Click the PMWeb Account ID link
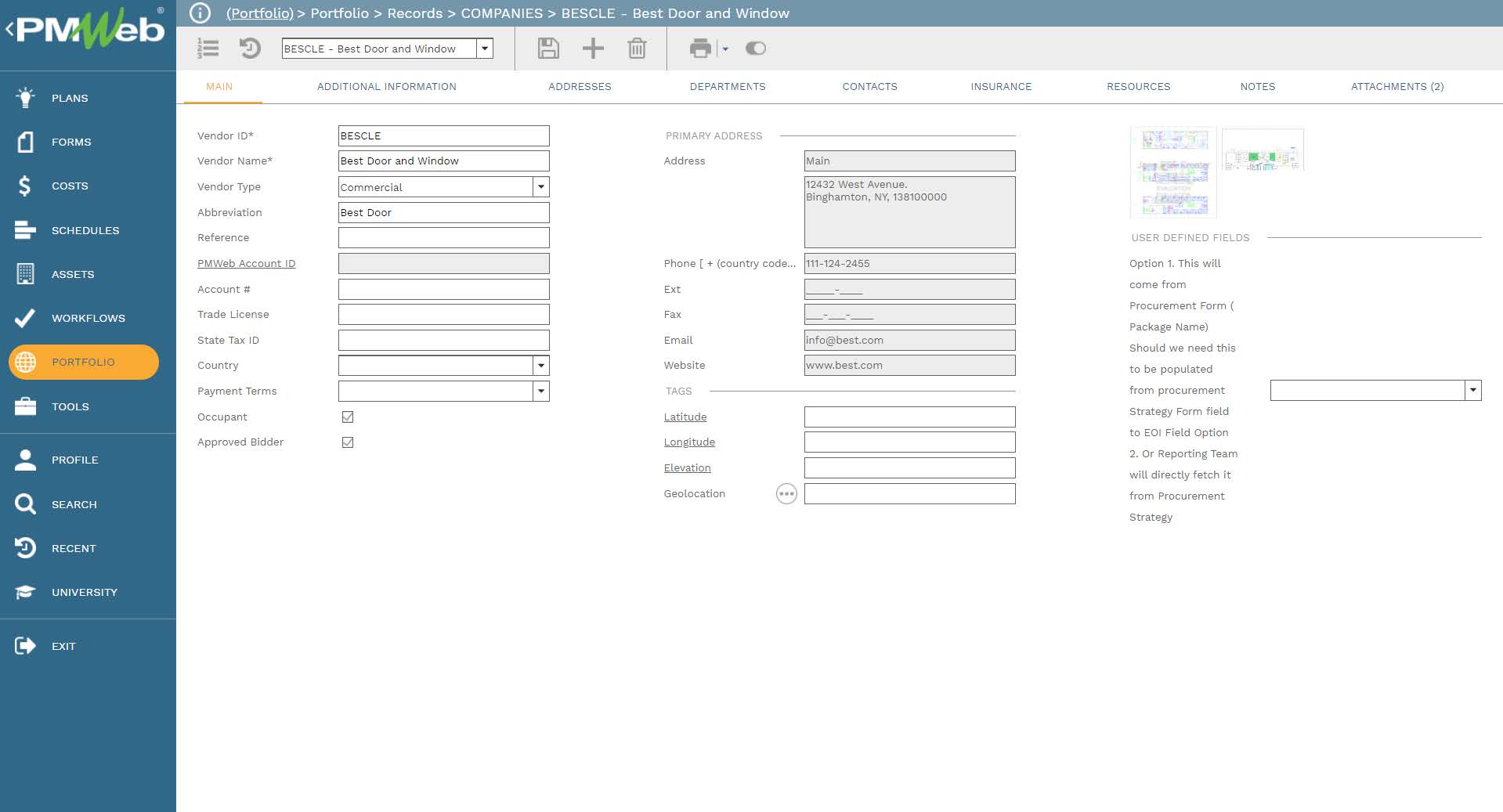Image resolution: width=1503 pixels, height=812 pixels. [x=247, y=264]
